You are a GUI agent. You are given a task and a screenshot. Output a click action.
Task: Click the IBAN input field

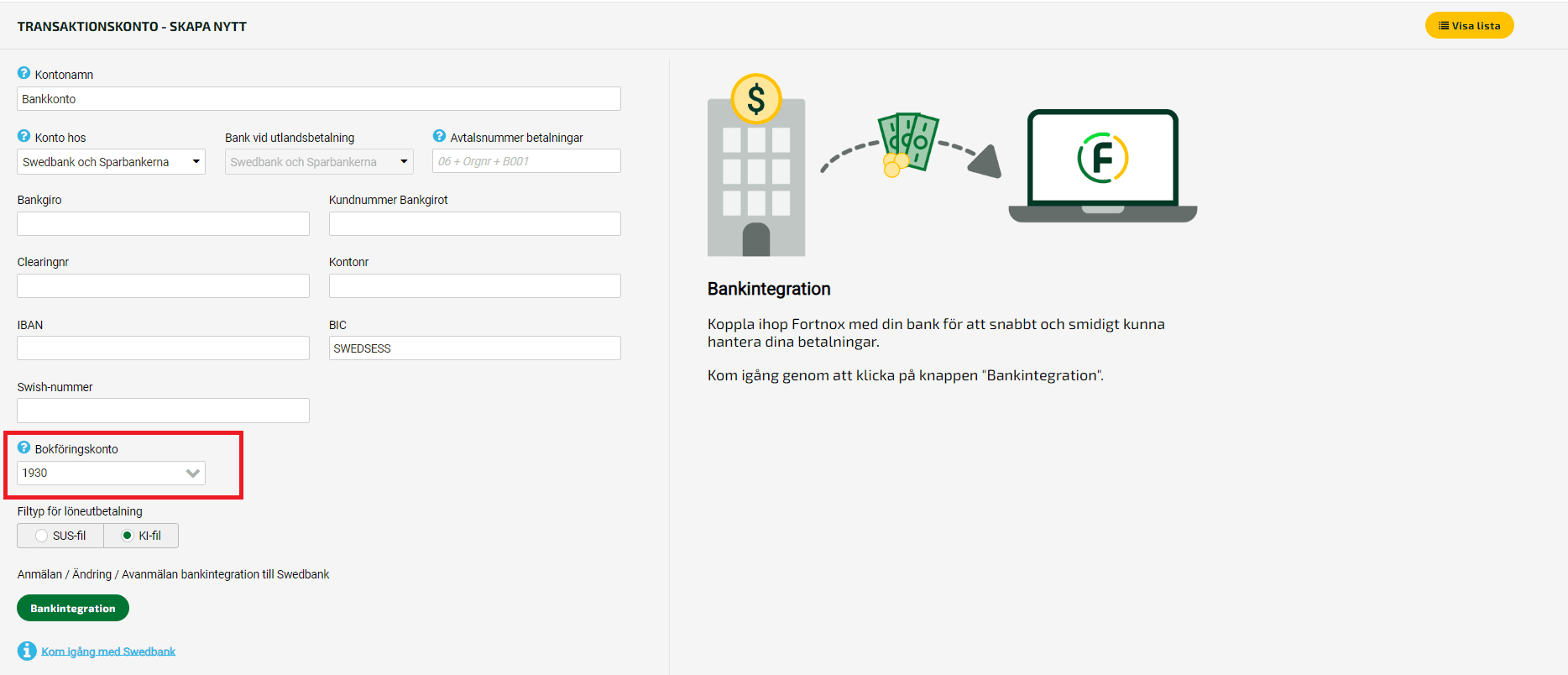[x=163, y=348]
